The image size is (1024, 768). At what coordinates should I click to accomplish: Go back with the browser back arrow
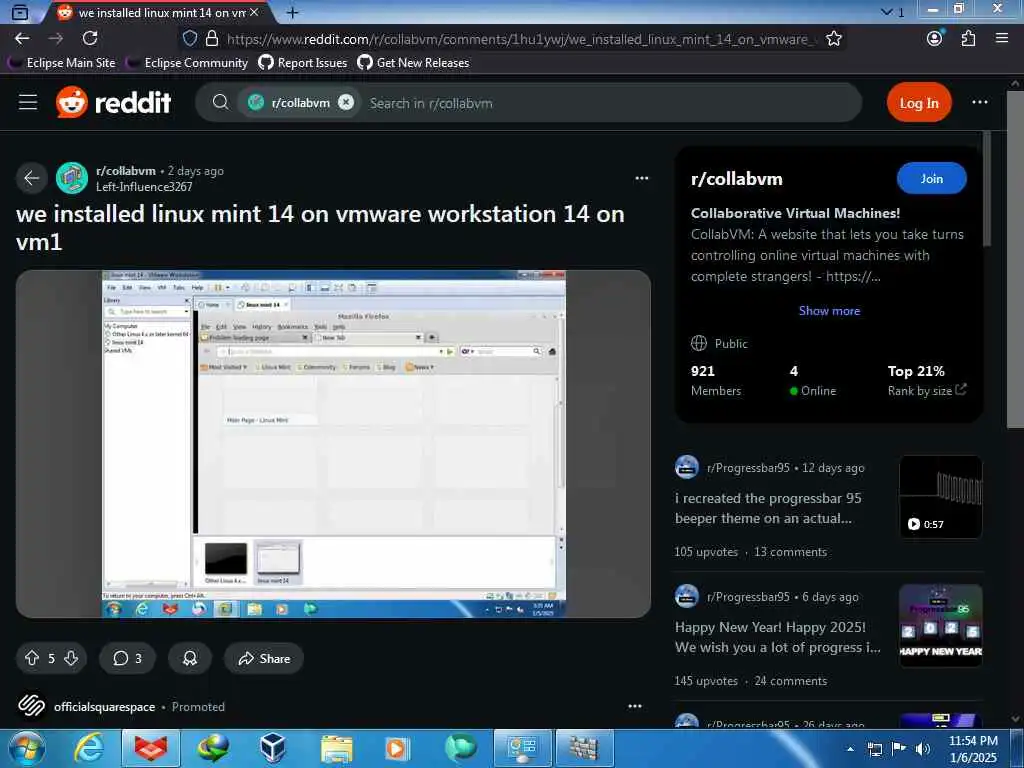click(22, 39)
